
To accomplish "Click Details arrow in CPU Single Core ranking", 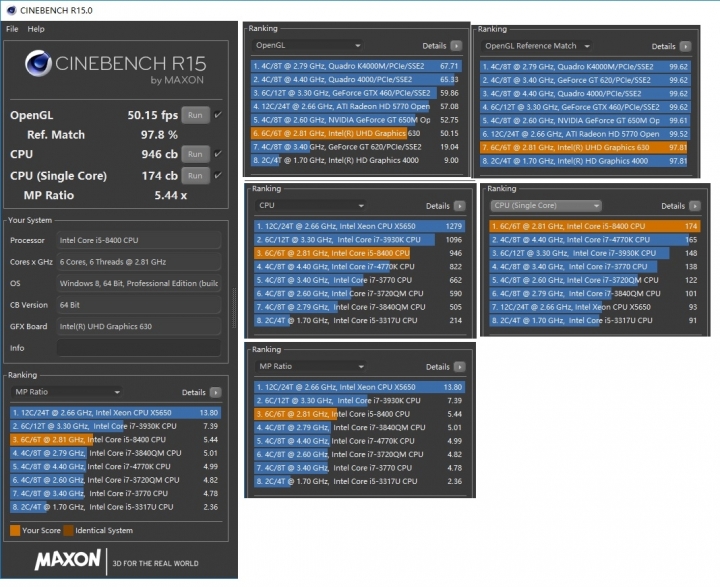I will (x=695, y=206).
